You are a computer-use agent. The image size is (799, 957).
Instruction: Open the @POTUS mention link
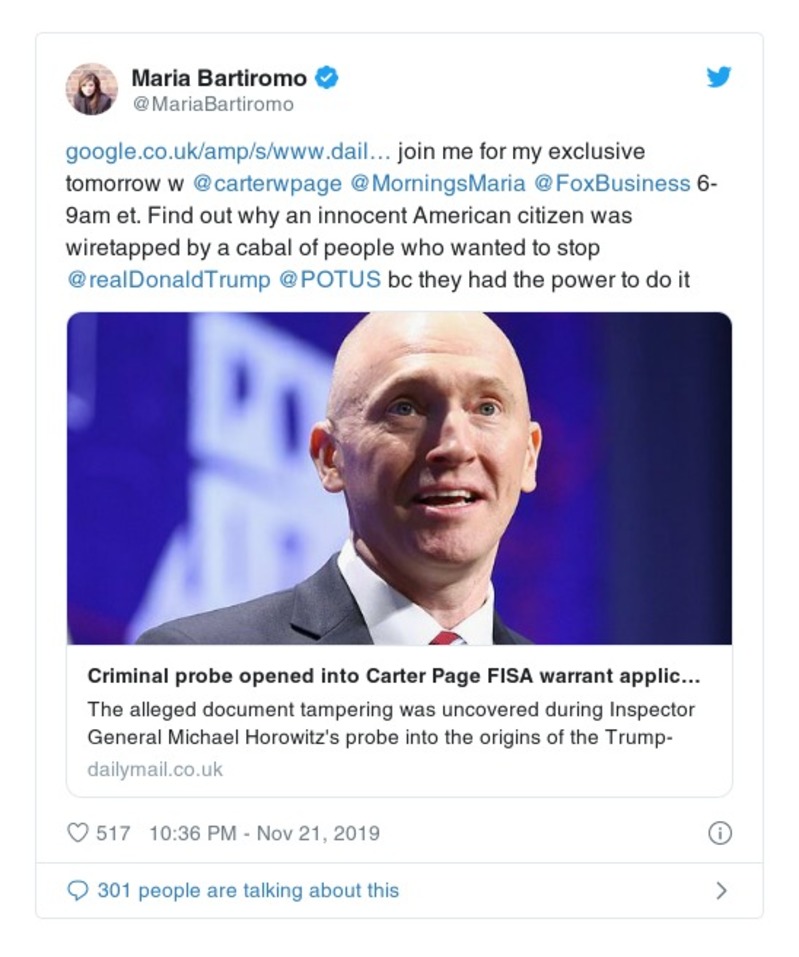(329, 280)
